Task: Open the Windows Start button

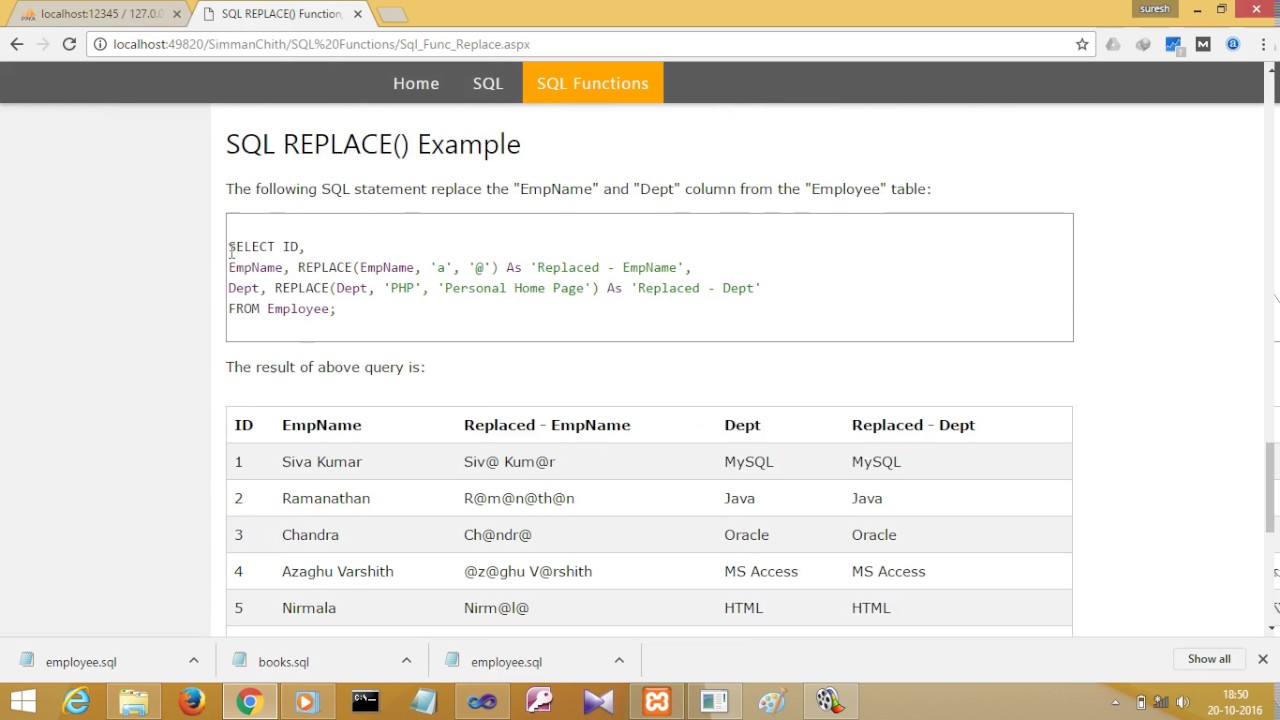Action: (22, 701)
